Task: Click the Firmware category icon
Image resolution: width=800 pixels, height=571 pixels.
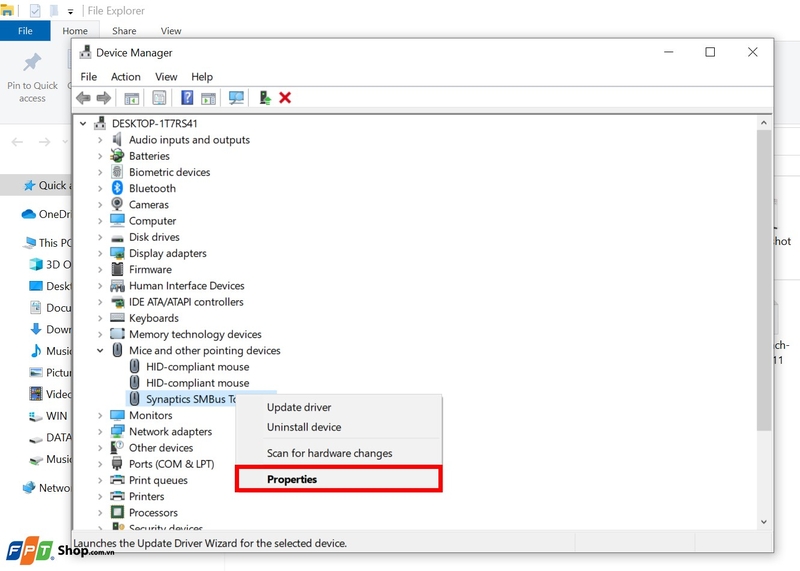Action: tap(117, 269)
